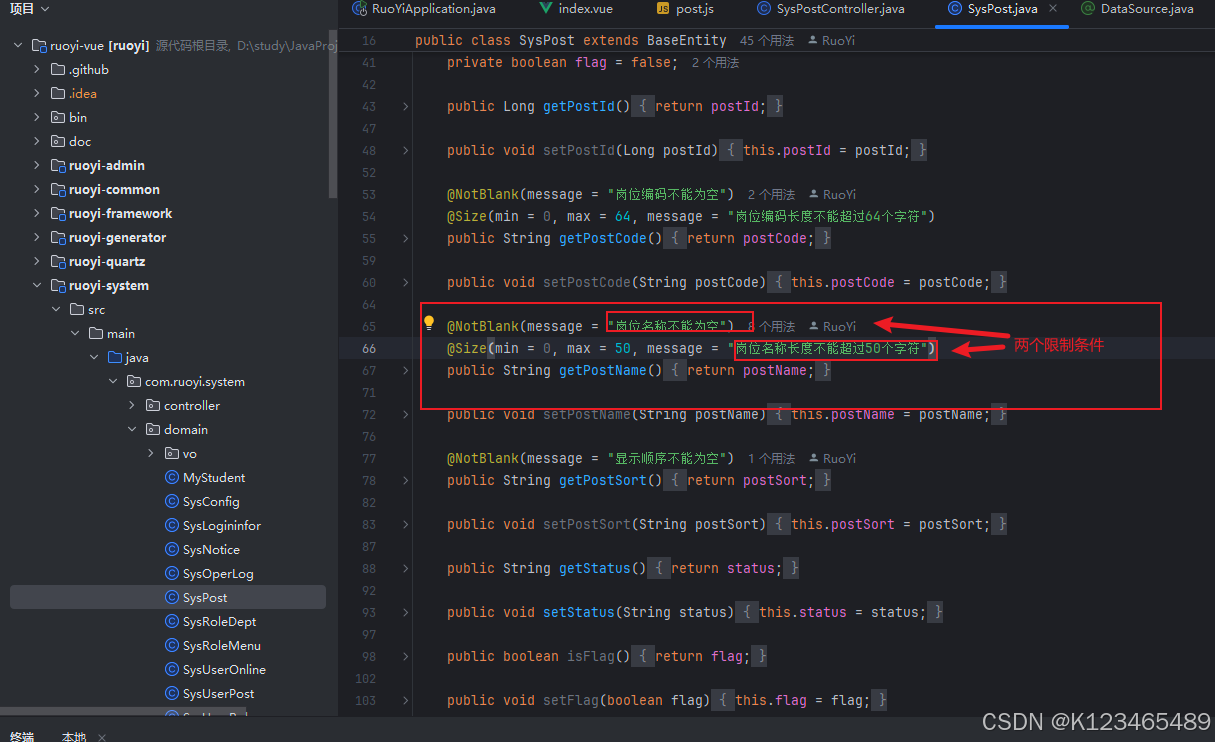The height and width of the screenshot is (742, 1215).
Task: Select SysPost in project tree
Action: pyautogui.click(x=168, y=598)
